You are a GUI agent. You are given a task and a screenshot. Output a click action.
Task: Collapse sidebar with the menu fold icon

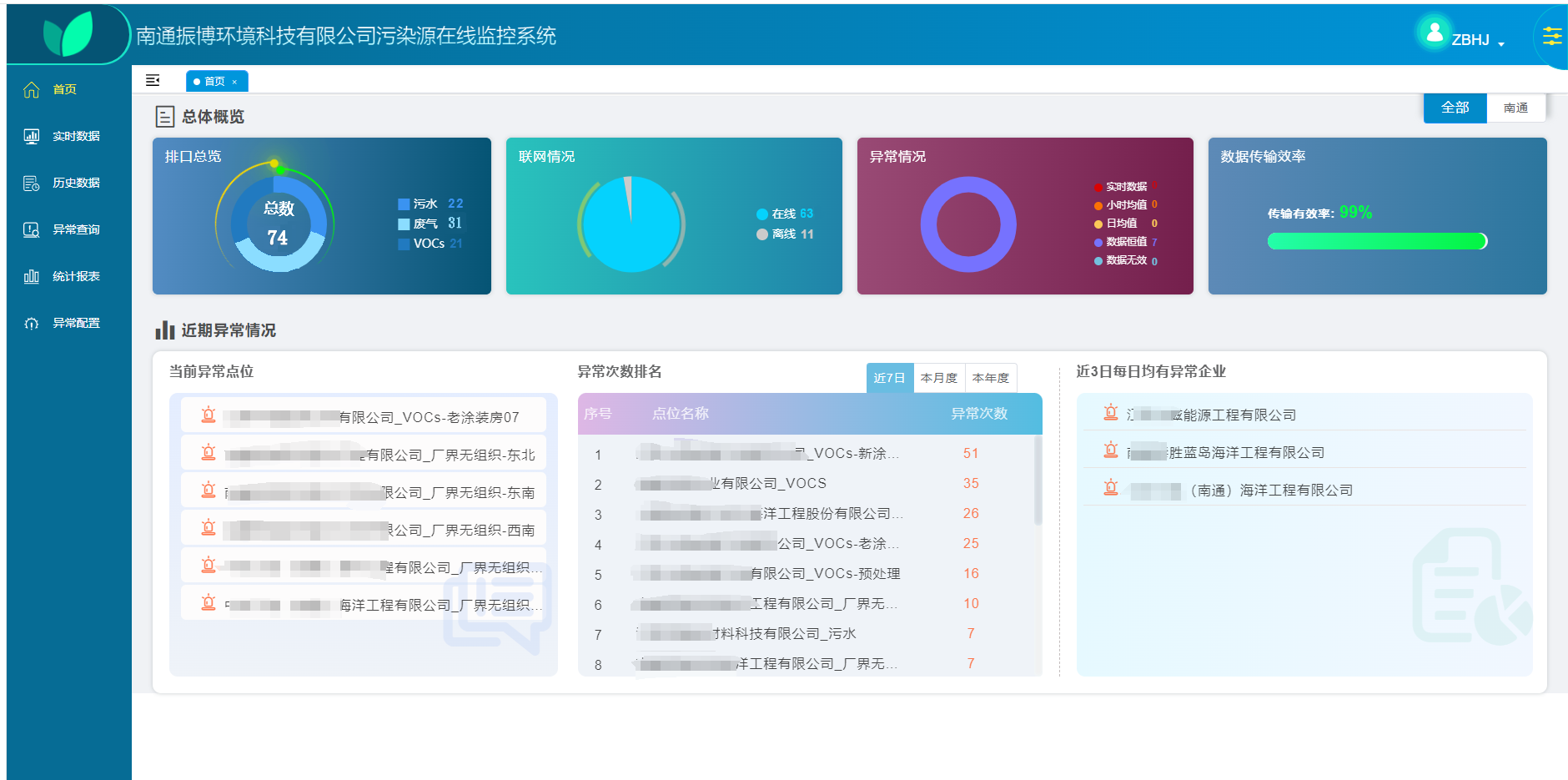pos(153,80)
